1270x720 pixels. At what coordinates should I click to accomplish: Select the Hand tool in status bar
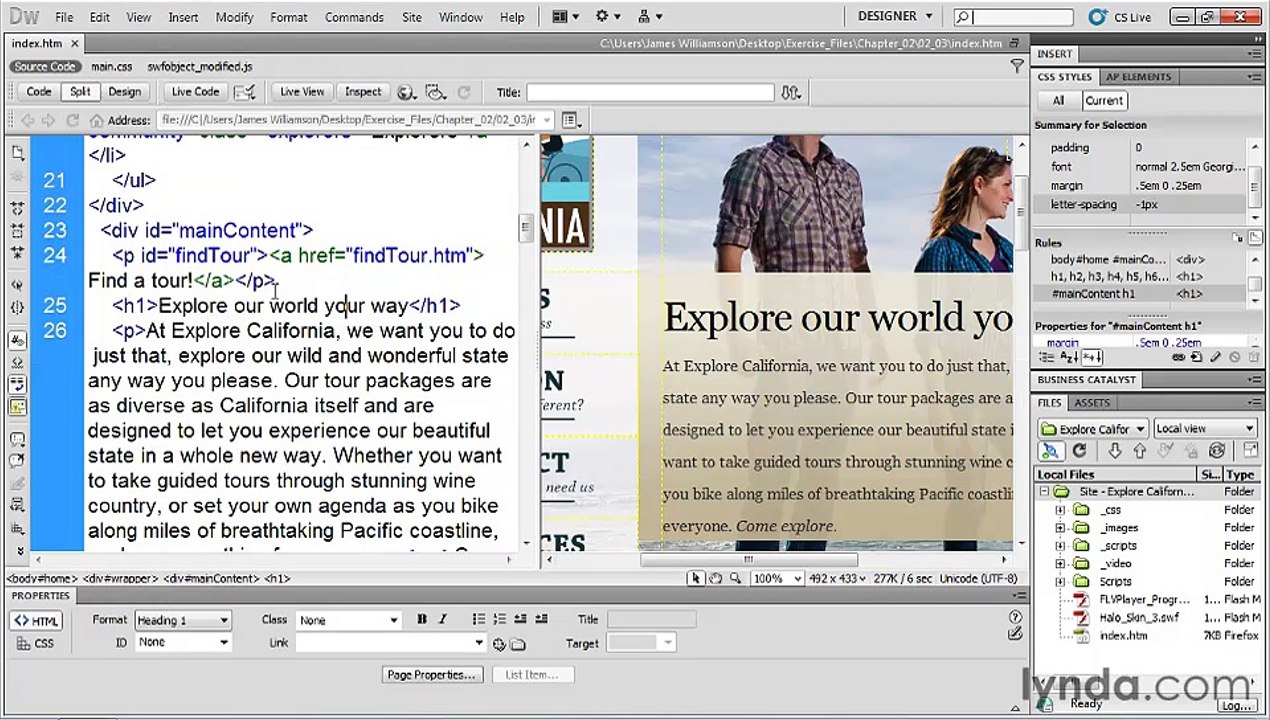[x=716, y=578]
